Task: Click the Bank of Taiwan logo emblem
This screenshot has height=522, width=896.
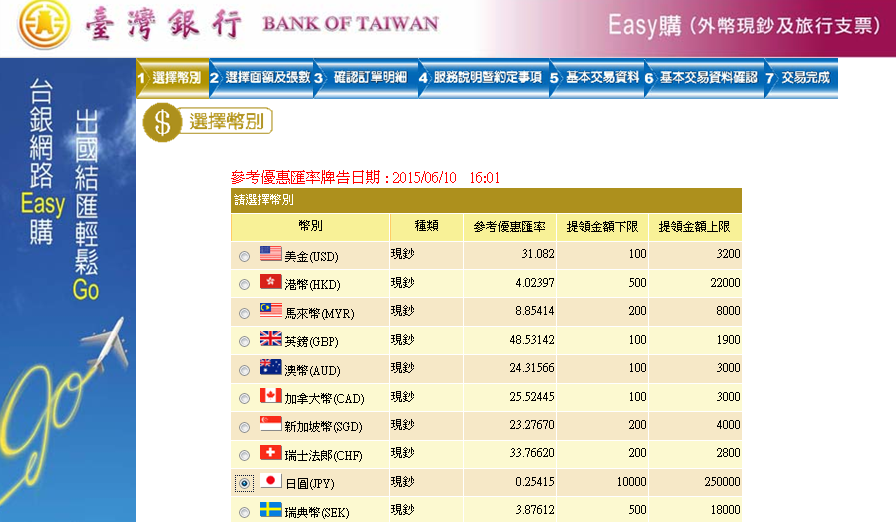Action: (x=44, y=25)
